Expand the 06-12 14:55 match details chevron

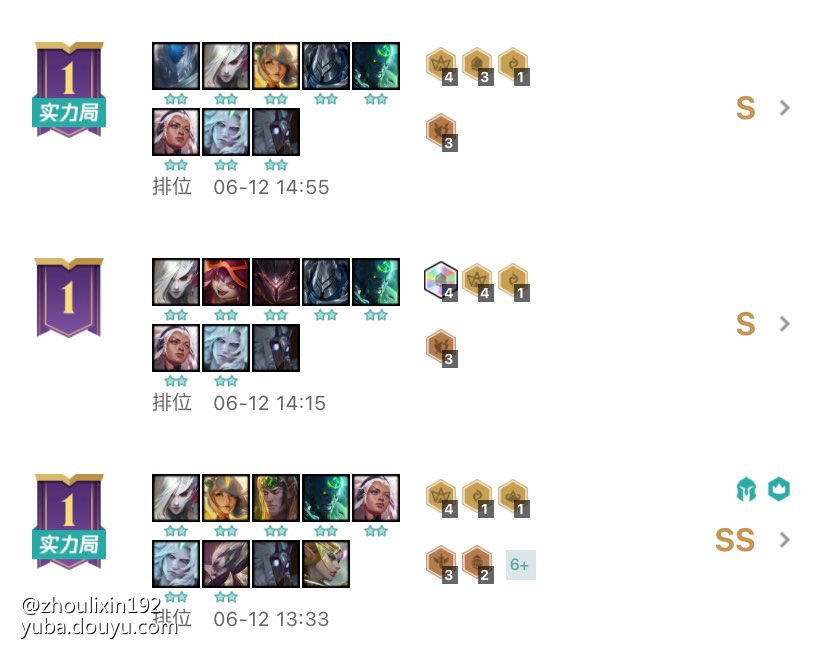point(785,108)
